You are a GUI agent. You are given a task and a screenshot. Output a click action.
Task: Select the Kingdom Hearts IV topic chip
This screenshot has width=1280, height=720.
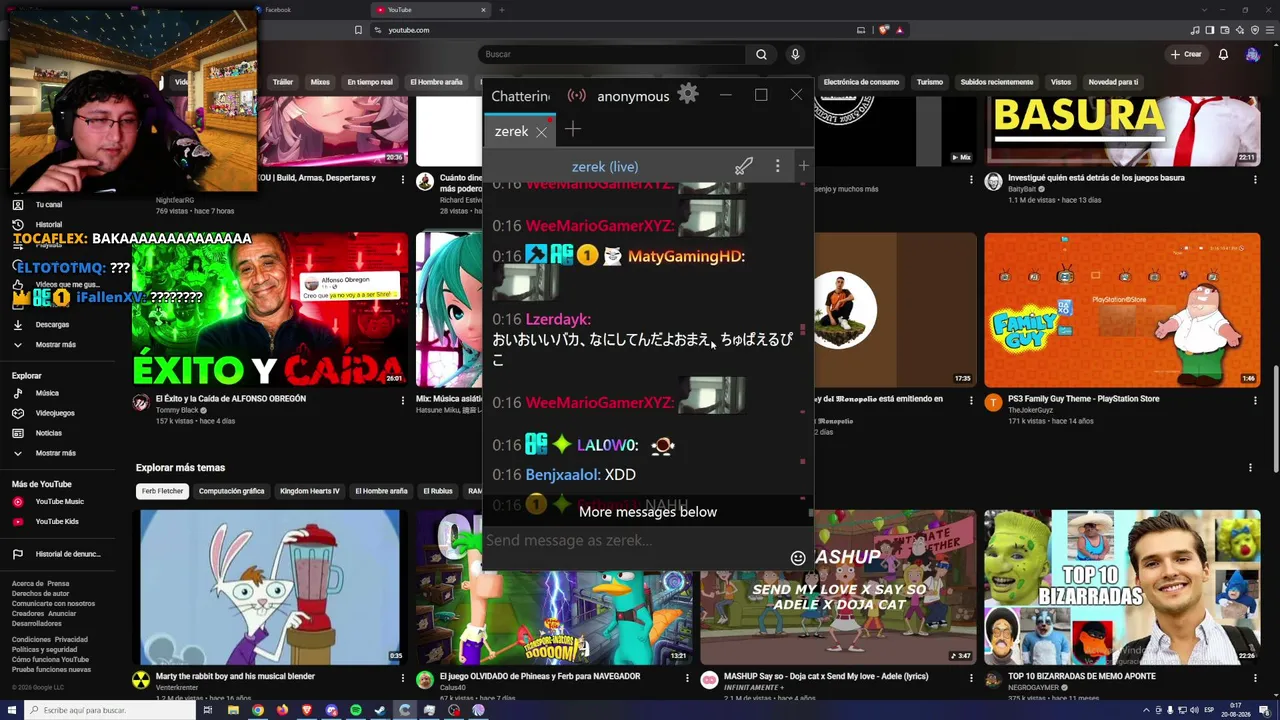[310, 491]
